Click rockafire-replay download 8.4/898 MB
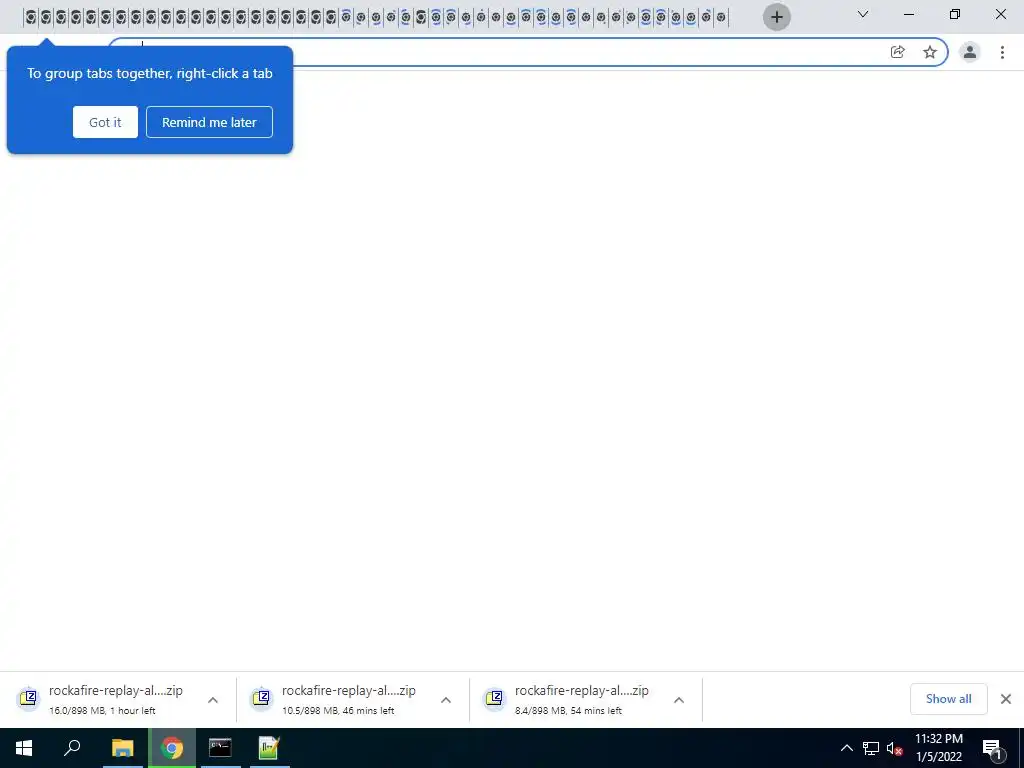1024x768 pixels. click(586, 699)
